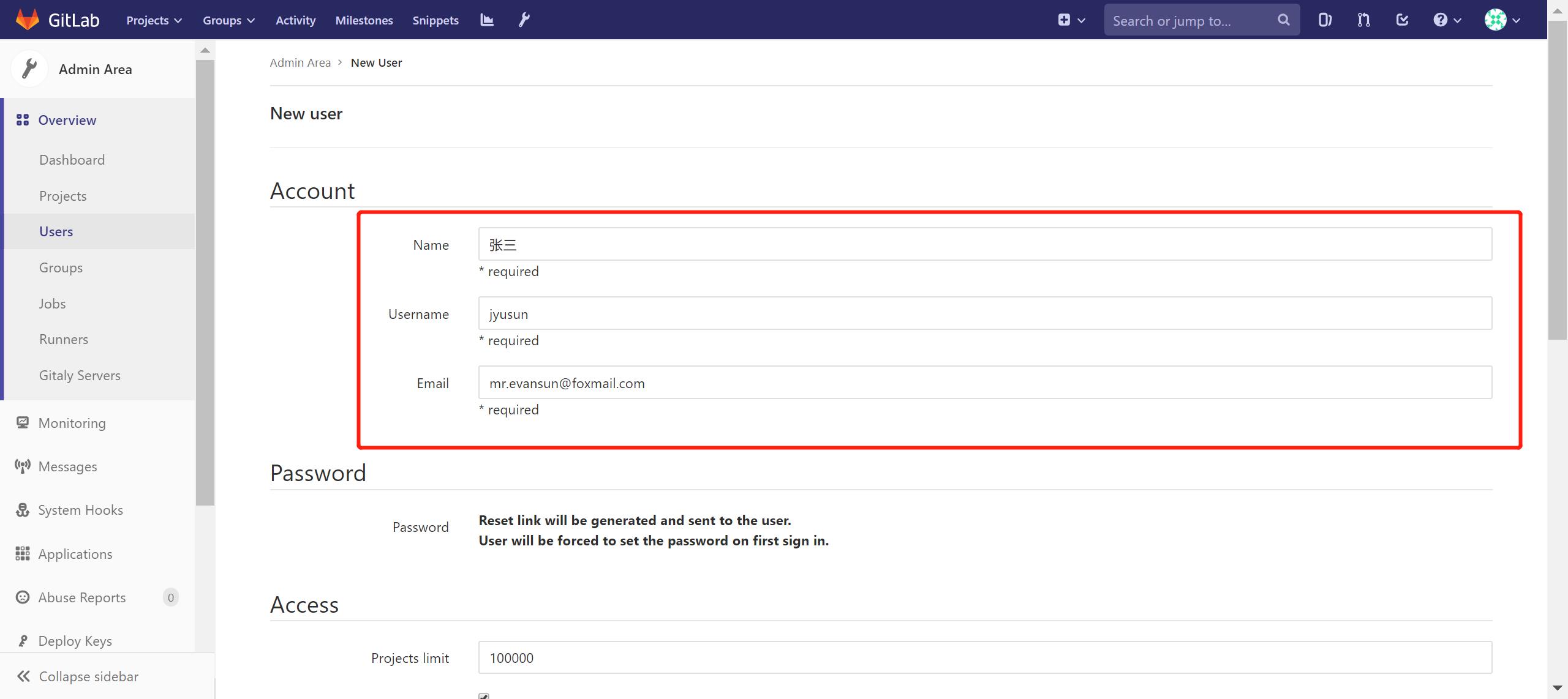Toggle the checkbox below Projects limit

pos(484,696)
